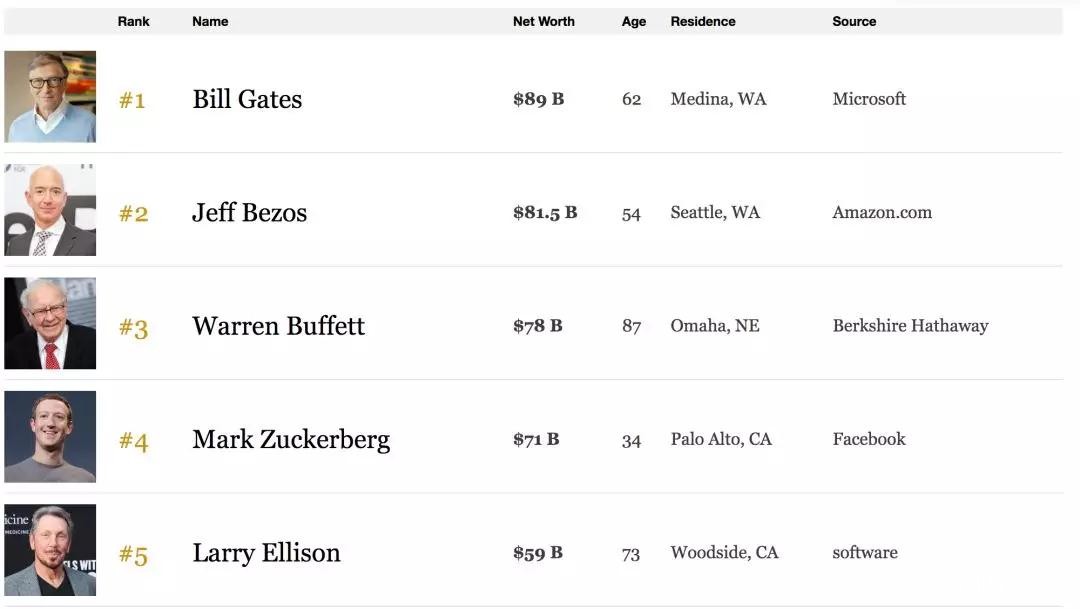
Task: Open the Larry Ellison photo thumbnail
Action: 50,550
